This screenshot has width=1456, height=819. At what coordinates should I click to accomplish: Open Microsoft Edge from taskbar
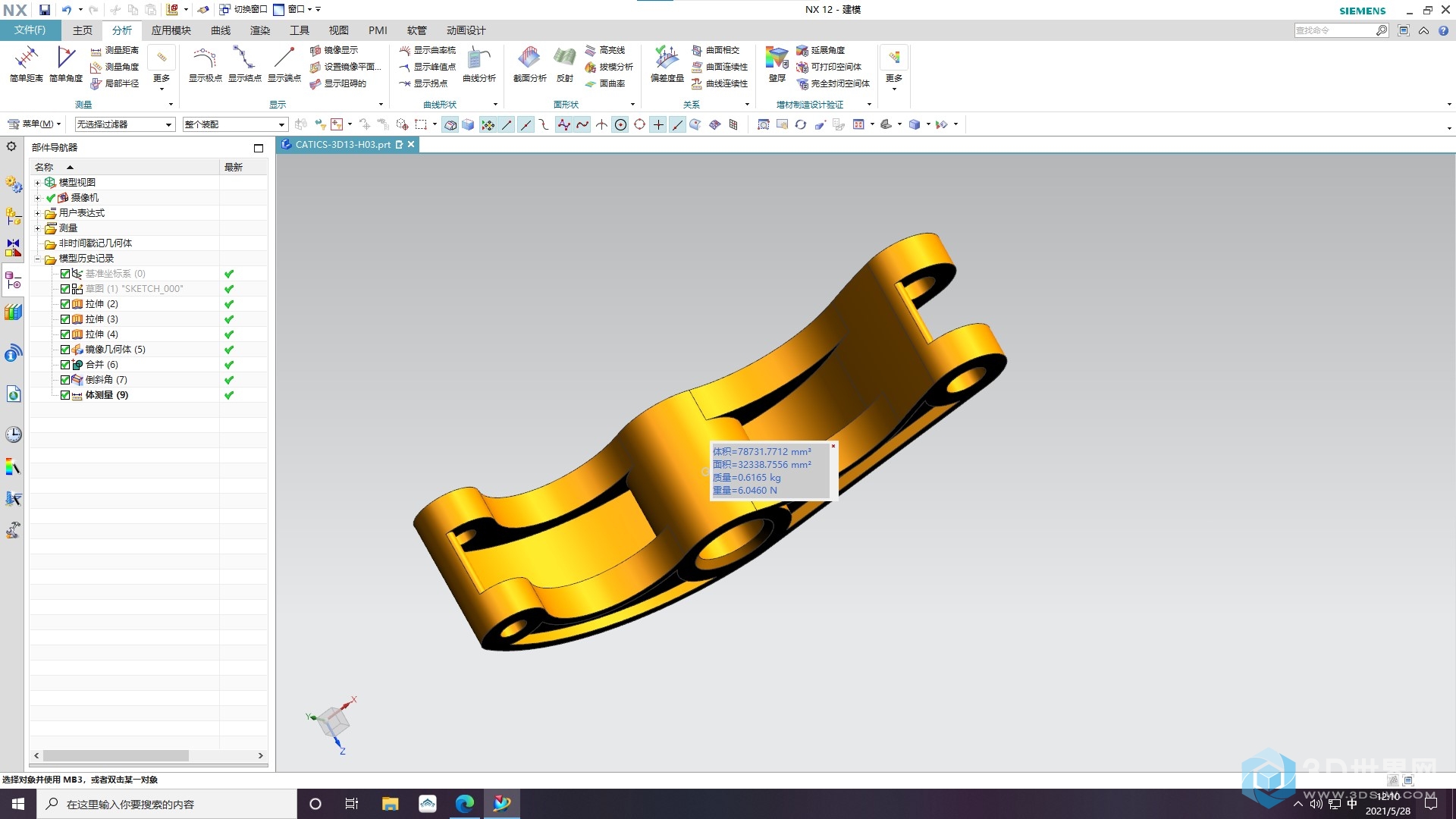pyautogui.click(x=465, y=804)
